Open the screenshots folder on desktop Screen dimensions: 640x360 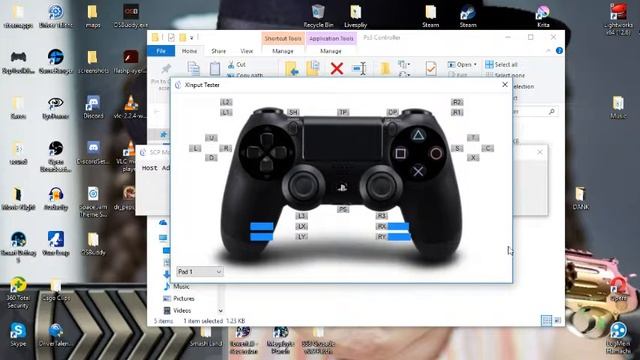click(93, 61)
